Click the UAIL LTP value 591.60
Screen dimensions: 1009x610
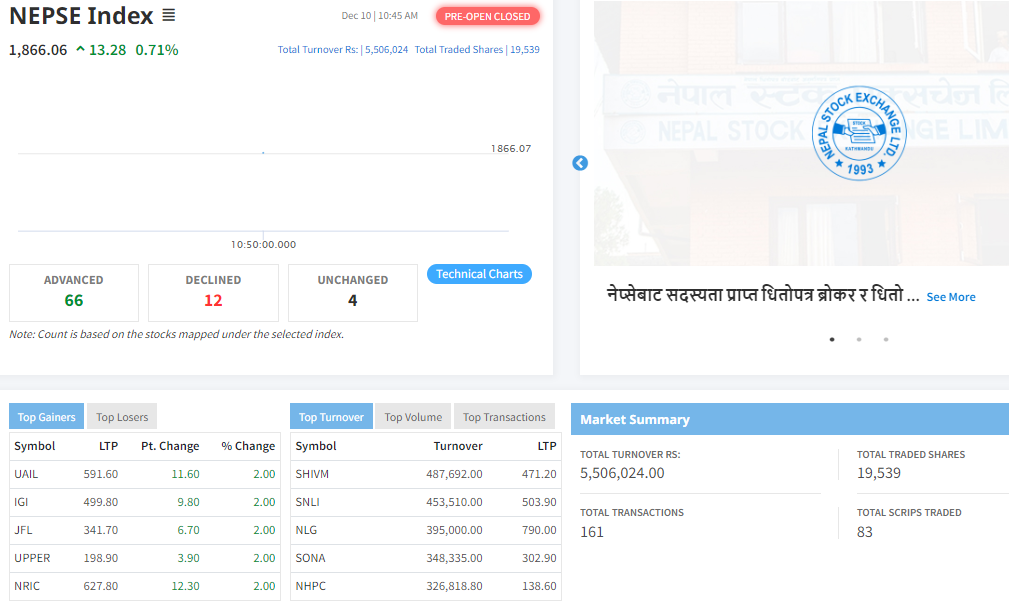click(x=100, y=474)
